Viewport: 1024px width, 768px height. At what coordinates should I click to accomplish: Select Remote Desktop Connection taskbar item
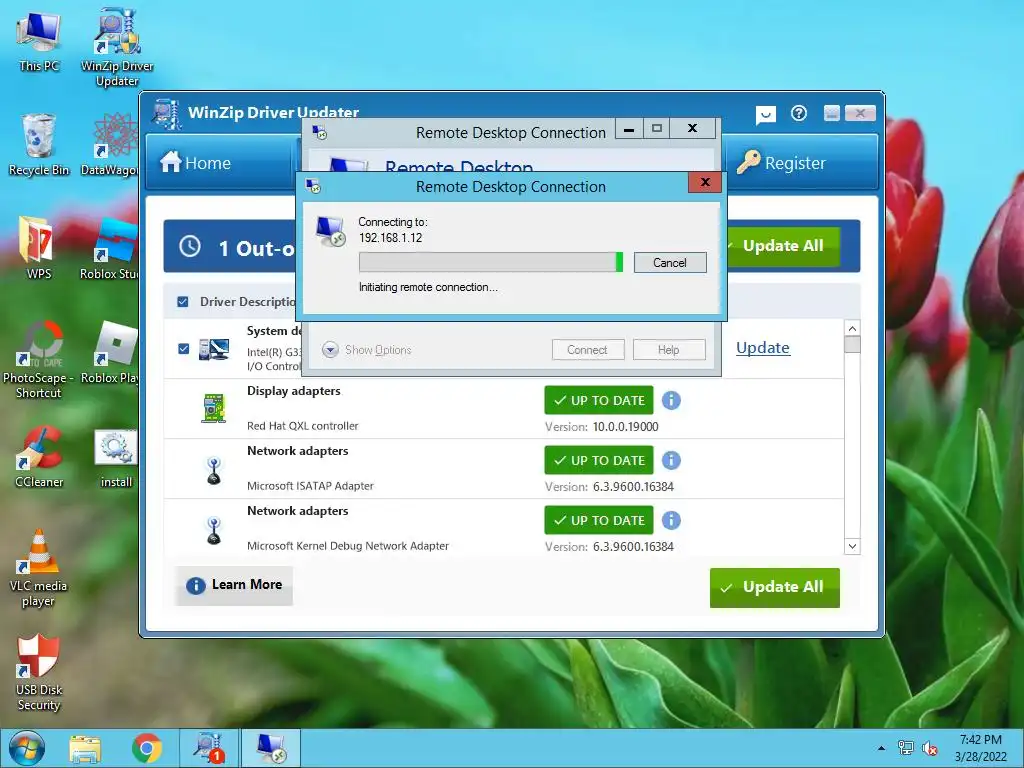point(271,748)
